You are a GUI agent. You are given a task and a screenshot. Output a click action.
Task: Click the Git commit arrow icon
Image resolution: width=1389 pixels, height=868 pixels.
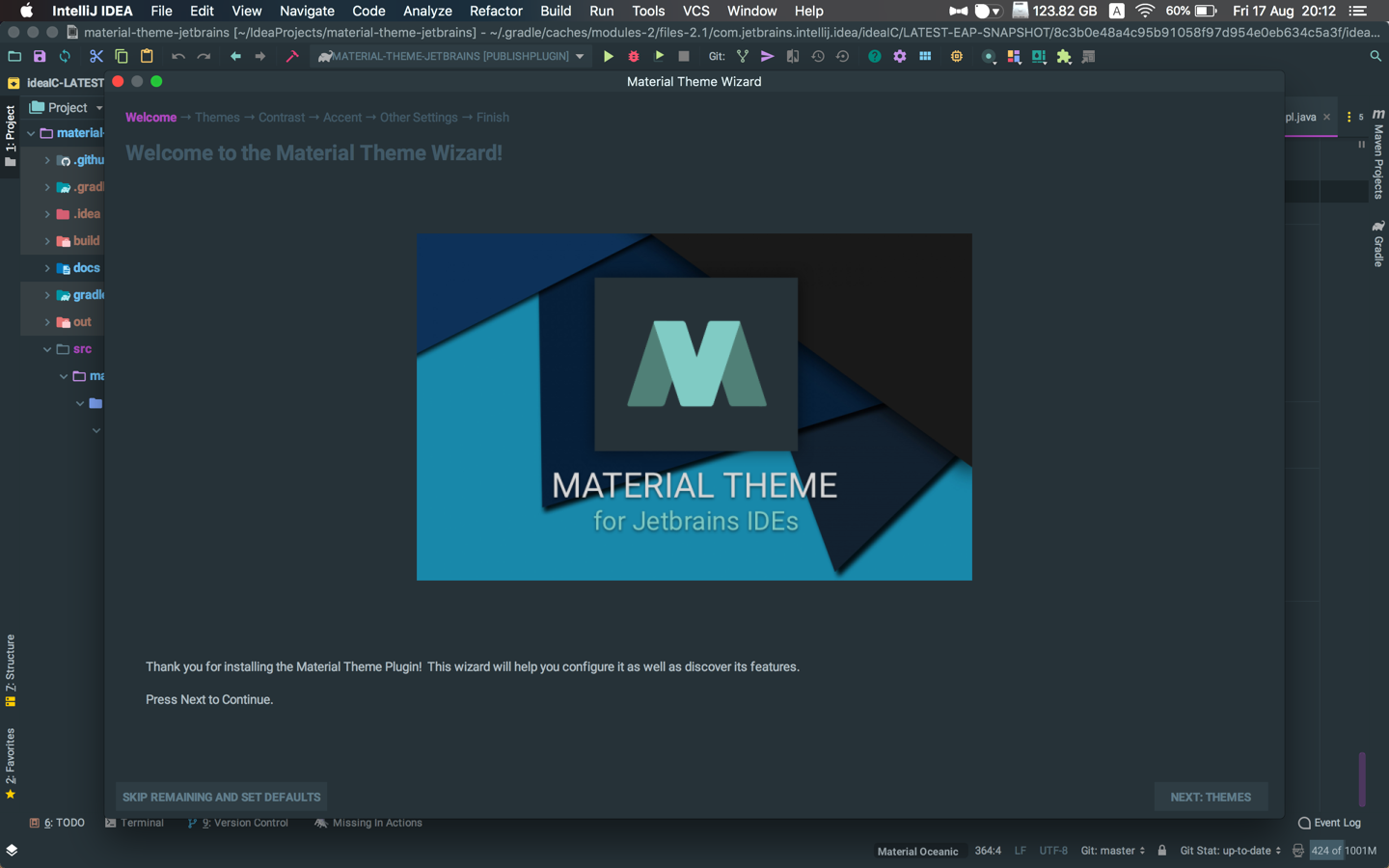(768, 57)
